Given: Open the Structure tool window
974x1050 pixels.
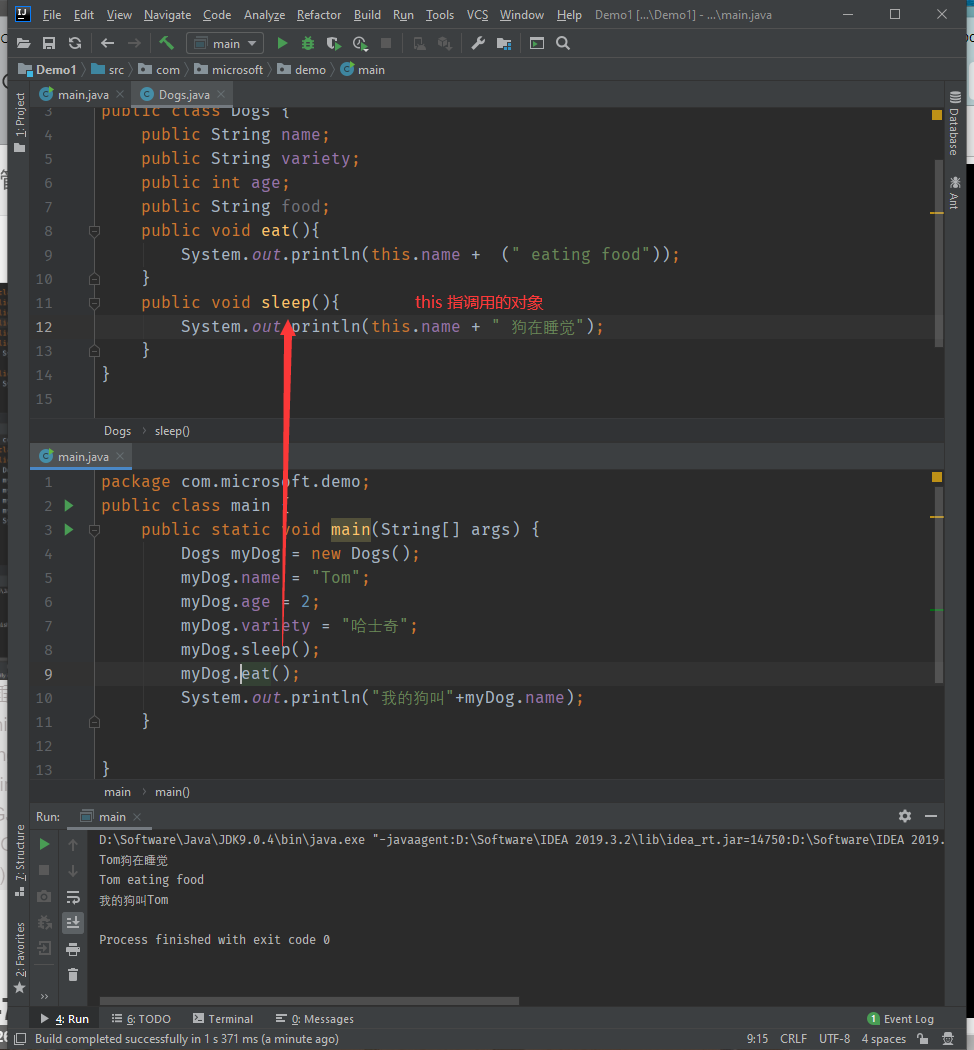Looking at the screenshot, I should (x=20, y=860).
